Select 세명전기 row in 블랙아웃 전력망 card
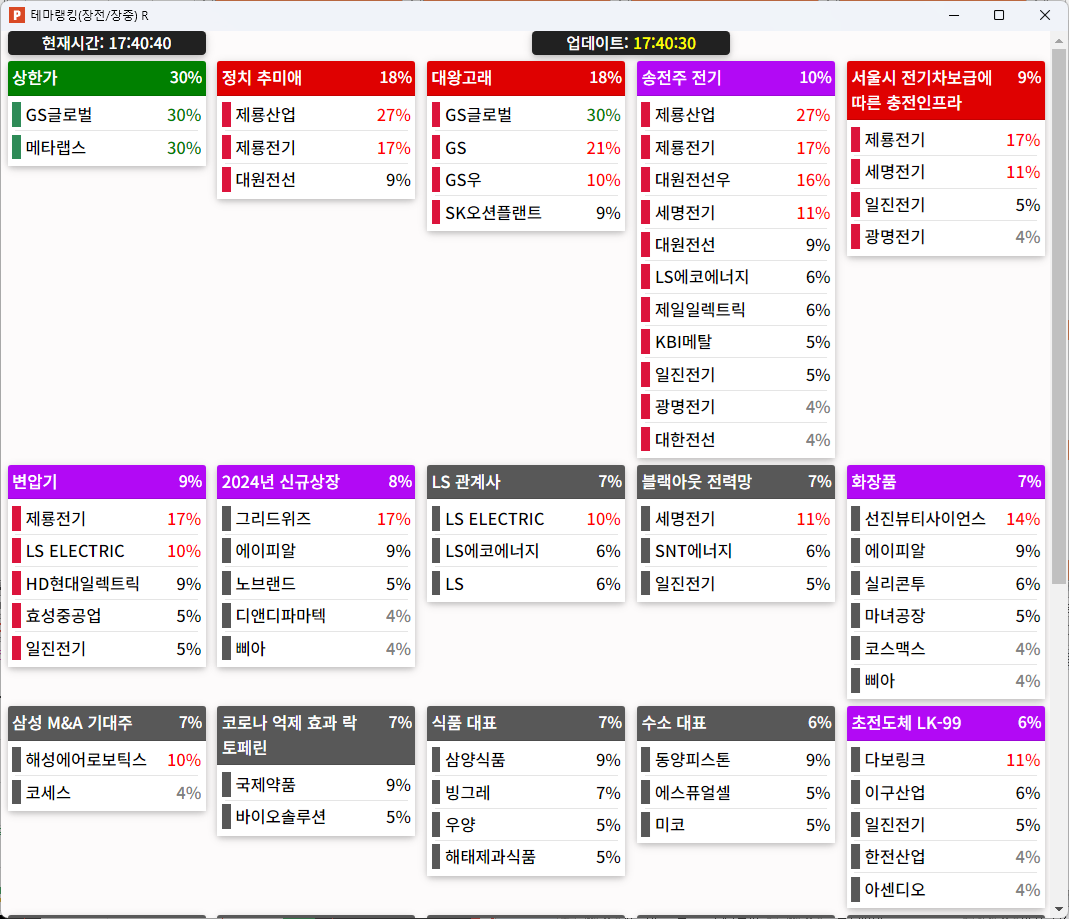Viewport: 1069px width, 919px height. [x=736, y=519]
